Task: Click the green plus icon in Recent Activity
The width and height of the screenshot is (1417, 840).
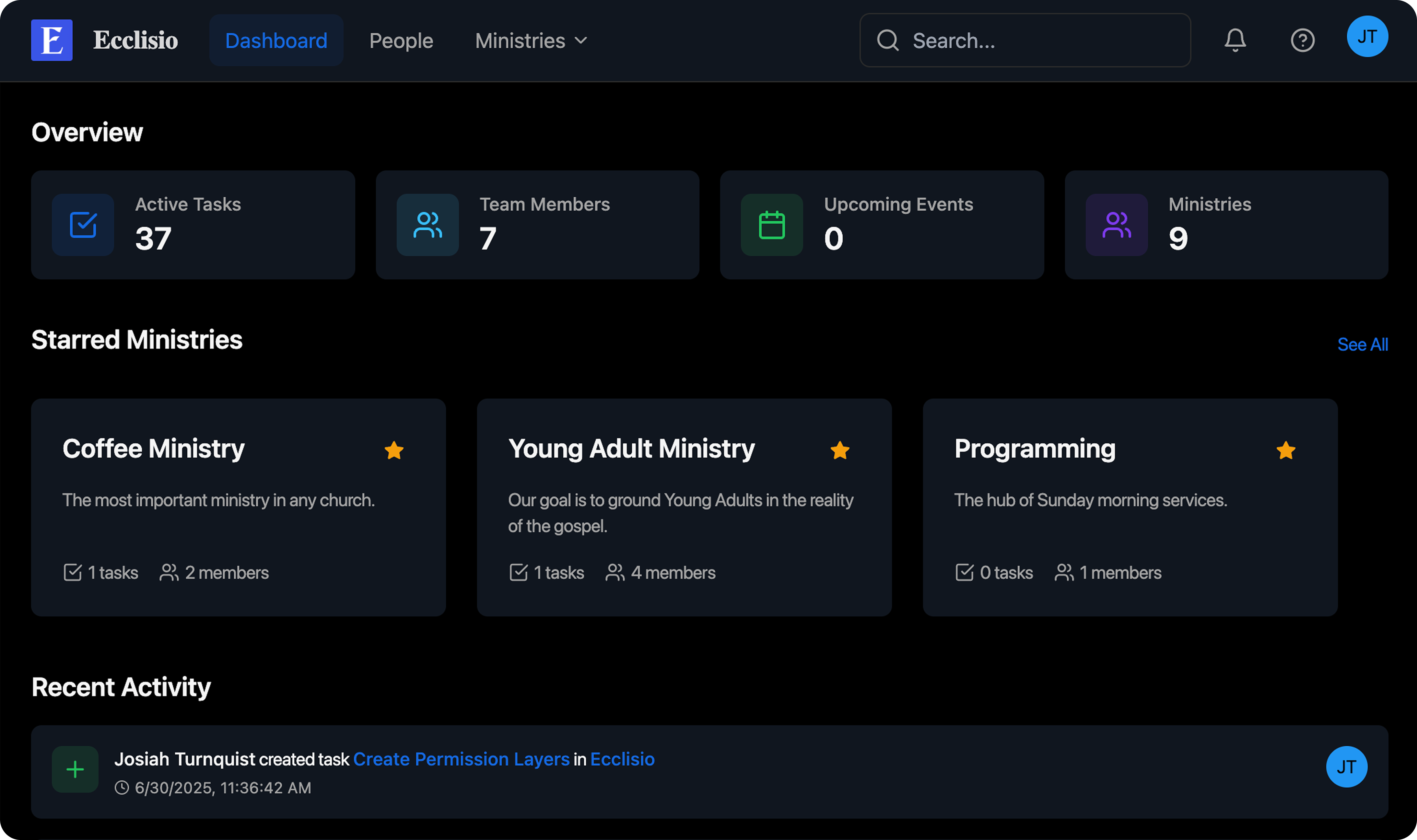Action: pos(75,769)
